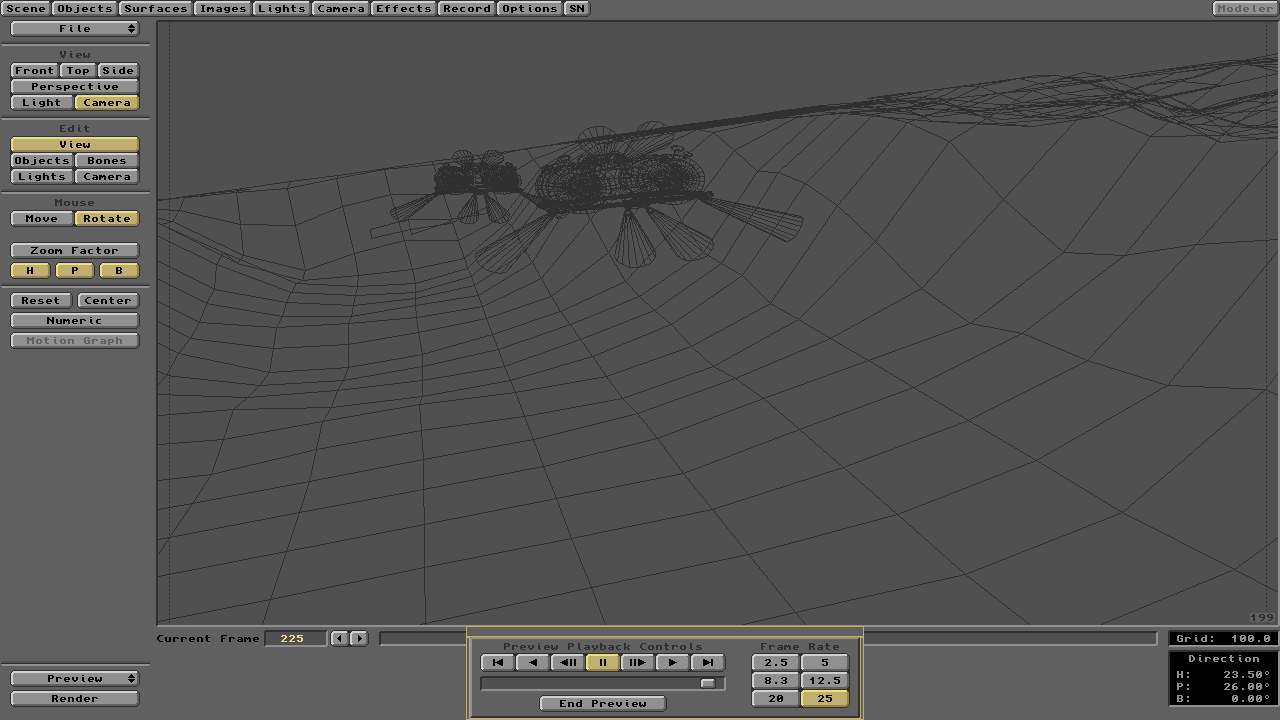
Task: Set frame rate to 8.3
Action: (x=775, y=680)
